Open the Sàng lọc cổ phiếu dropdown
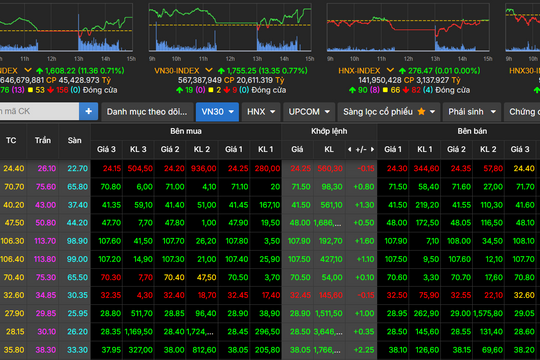The height and width of the screenshot is (360, 540). point(389,112)
